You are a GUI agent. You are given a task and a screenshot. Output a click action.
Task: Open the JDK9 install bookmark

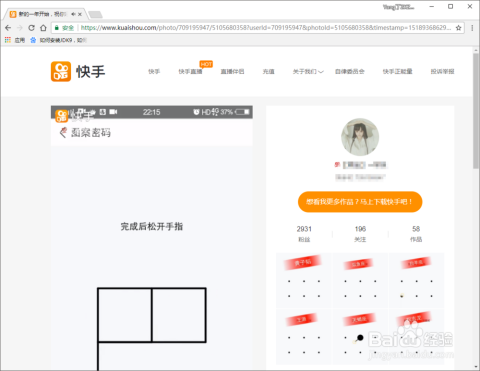(x=59, y=40)
